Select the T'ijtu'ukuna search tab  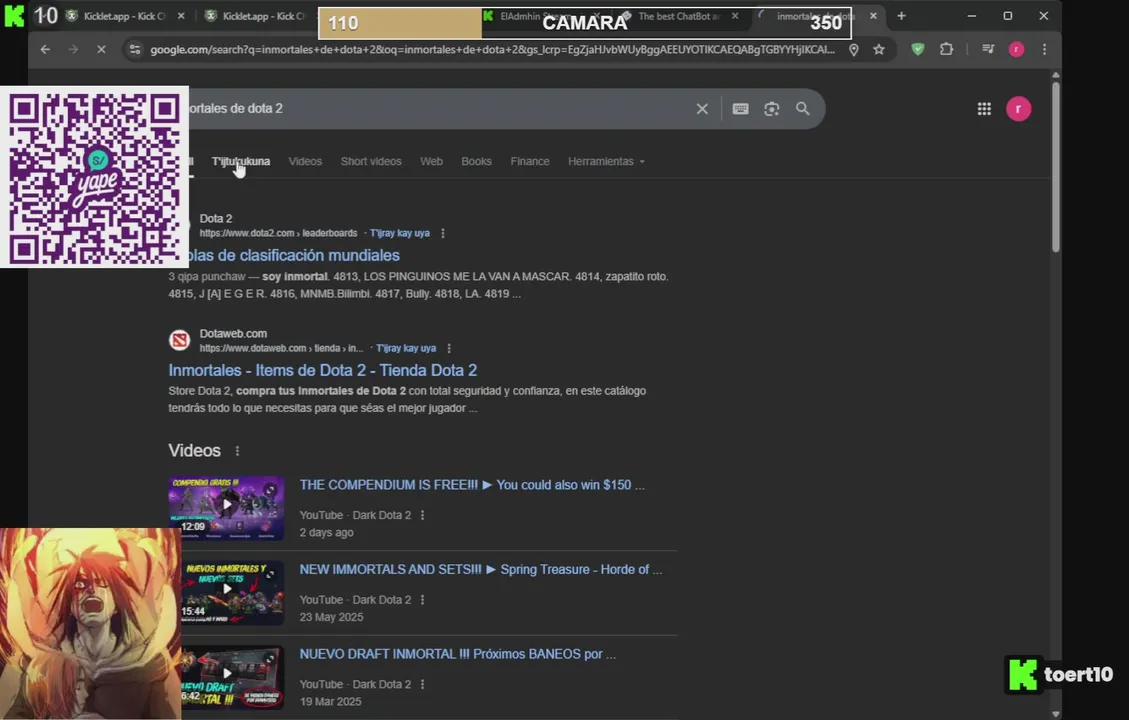coord(241,161)
